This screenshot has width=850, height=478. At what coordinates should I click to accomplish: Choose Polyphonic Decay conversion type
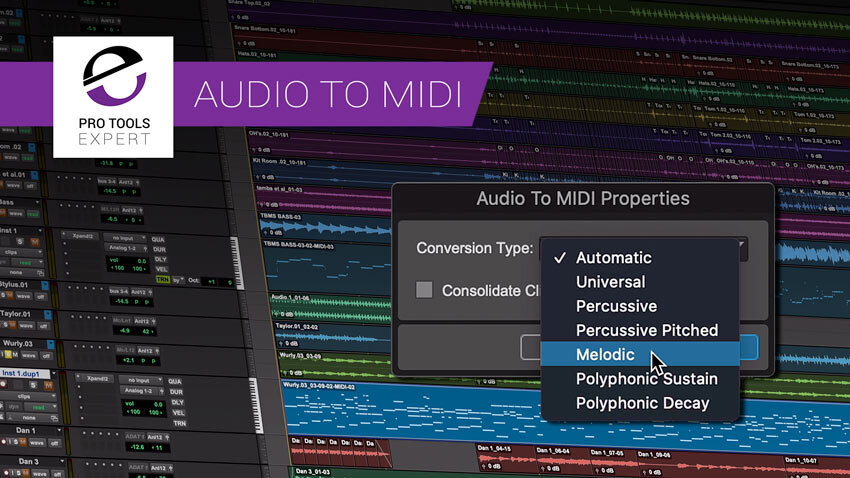(x=640, y=403)
